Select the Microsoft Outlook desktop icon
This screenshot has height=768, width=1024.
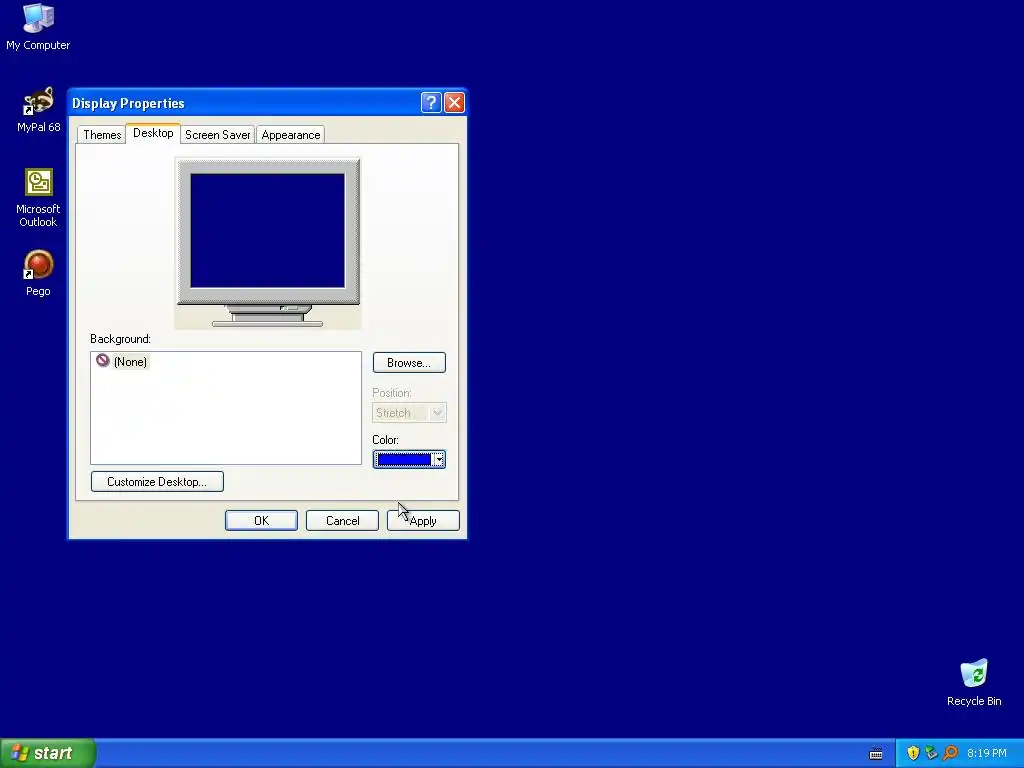[38, 198]
